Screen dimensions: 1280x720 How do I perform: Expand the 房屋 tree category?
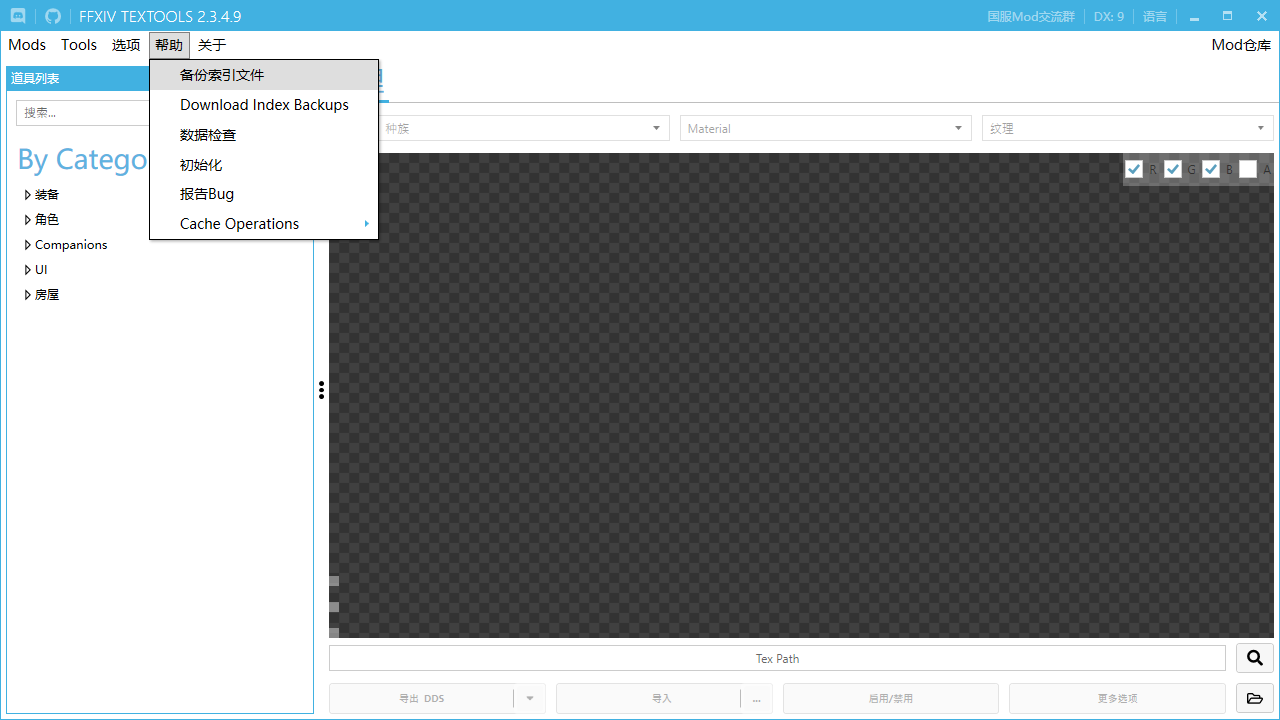click(x=28, y=295)
